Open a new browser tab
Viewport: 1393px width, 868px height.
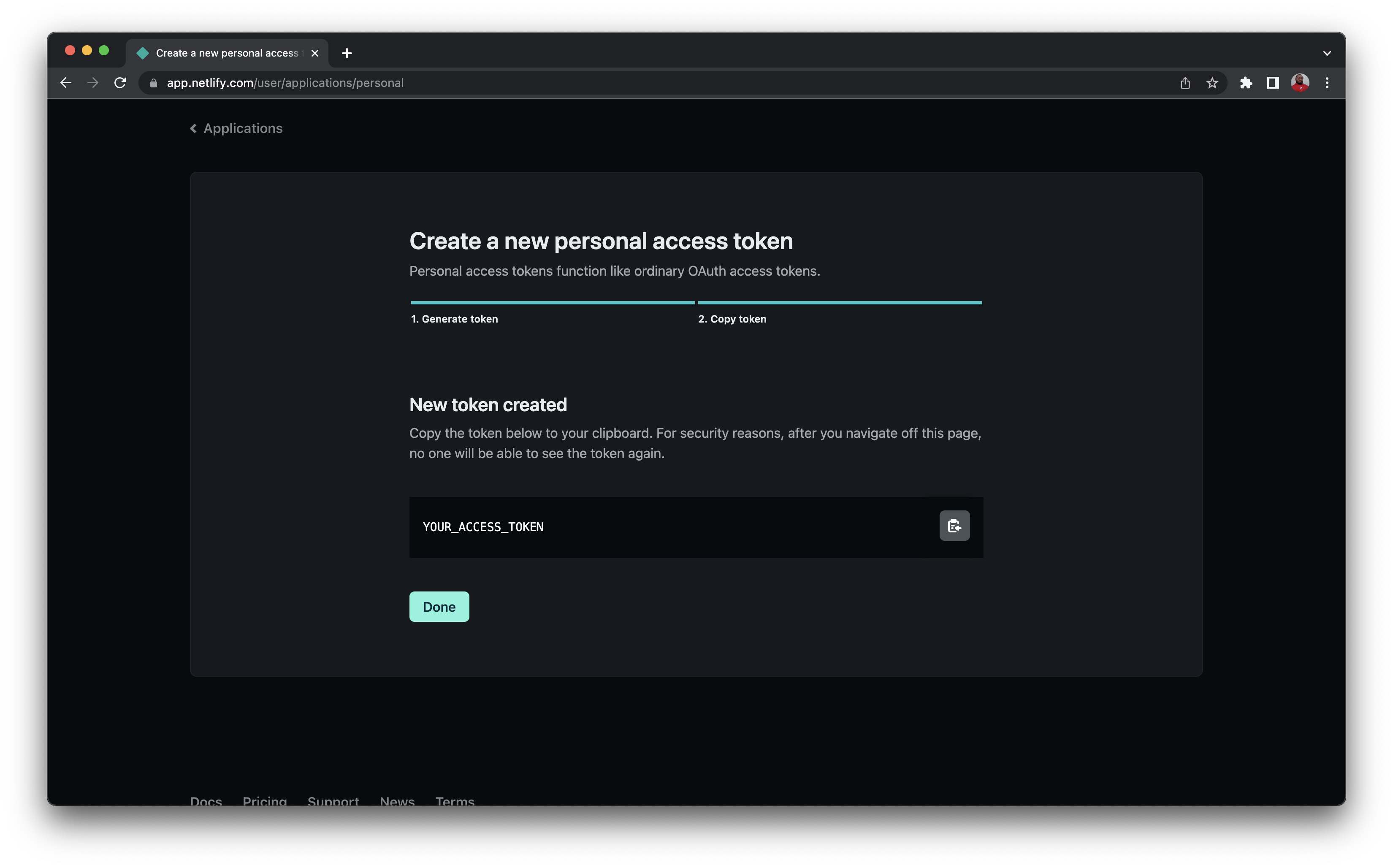347,53
